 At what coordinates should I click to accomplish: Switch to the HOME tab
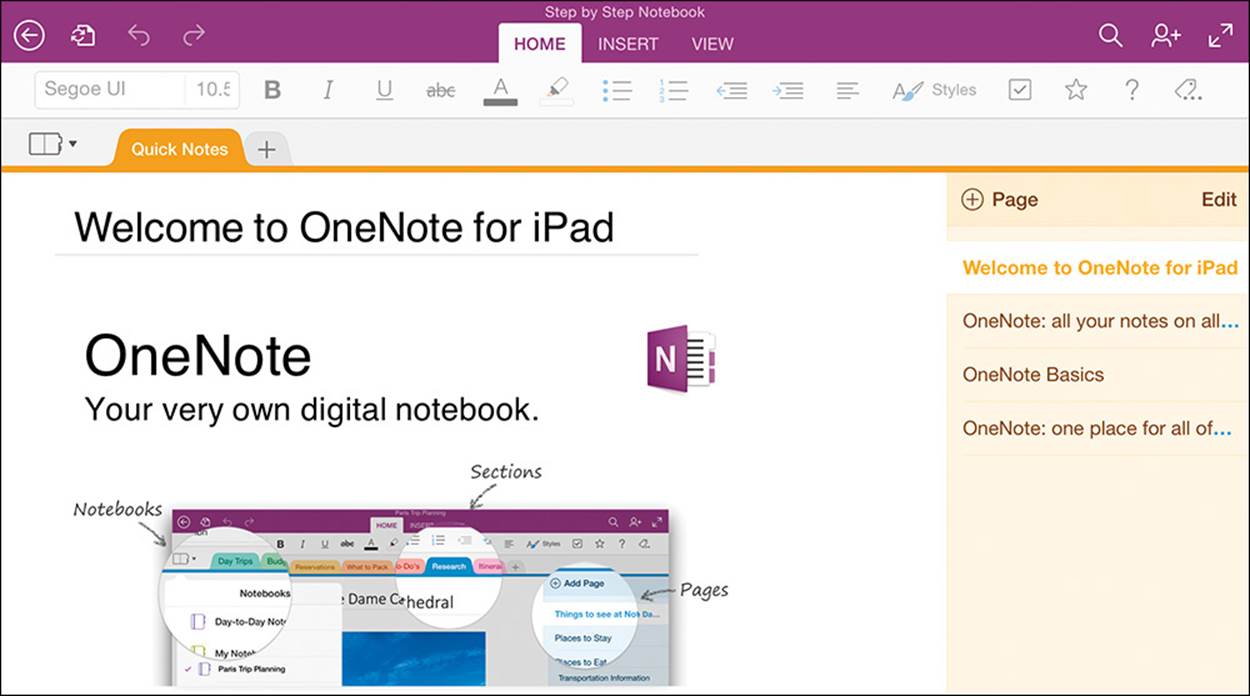tap(540, 43)
